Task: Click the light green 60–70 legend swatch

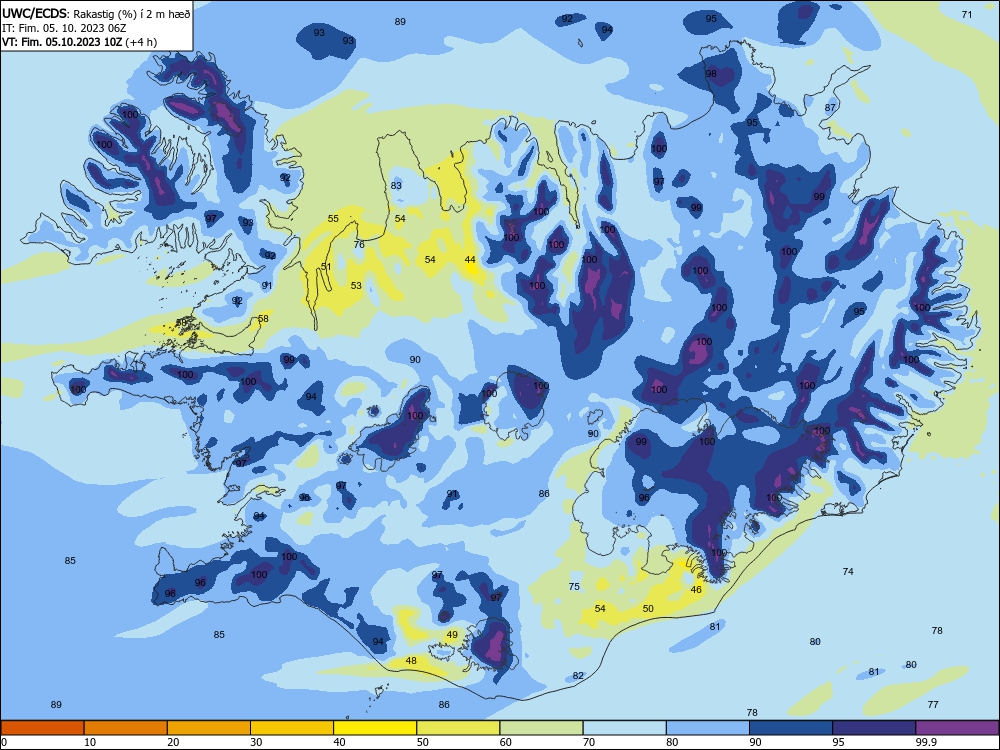Action: click(541, 728)
